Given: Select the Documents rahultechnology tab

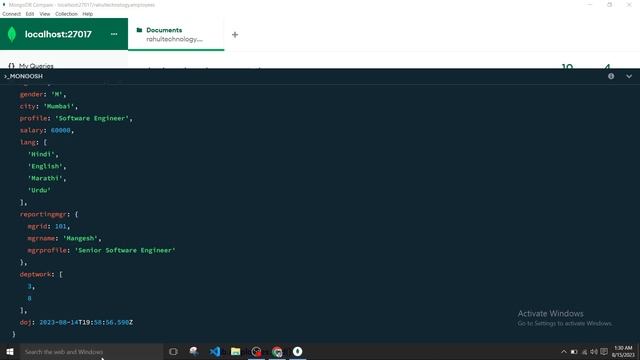Looking at the screenshot, I should tap(176, 34).
